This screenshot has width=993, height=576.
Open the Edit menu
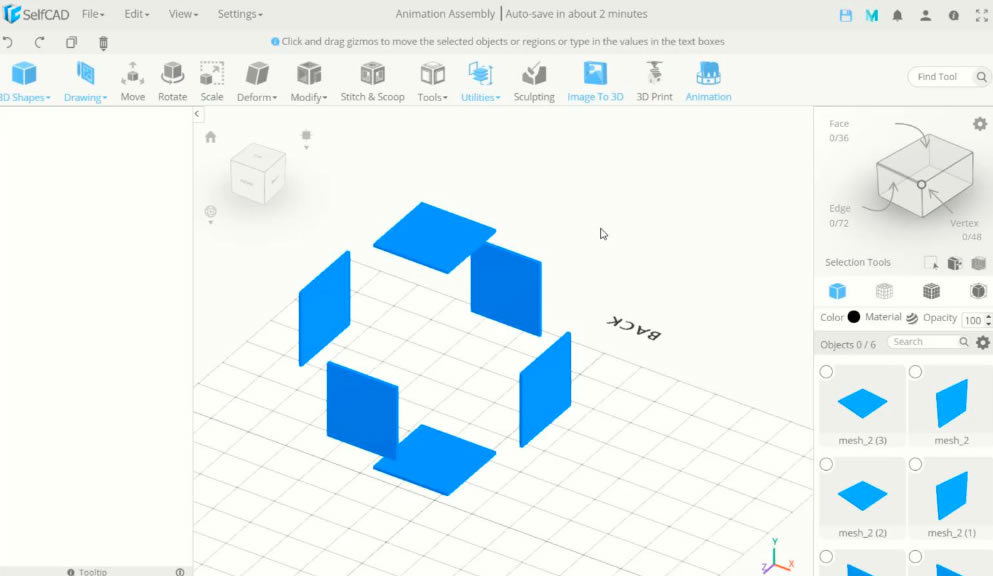point(137,14)
